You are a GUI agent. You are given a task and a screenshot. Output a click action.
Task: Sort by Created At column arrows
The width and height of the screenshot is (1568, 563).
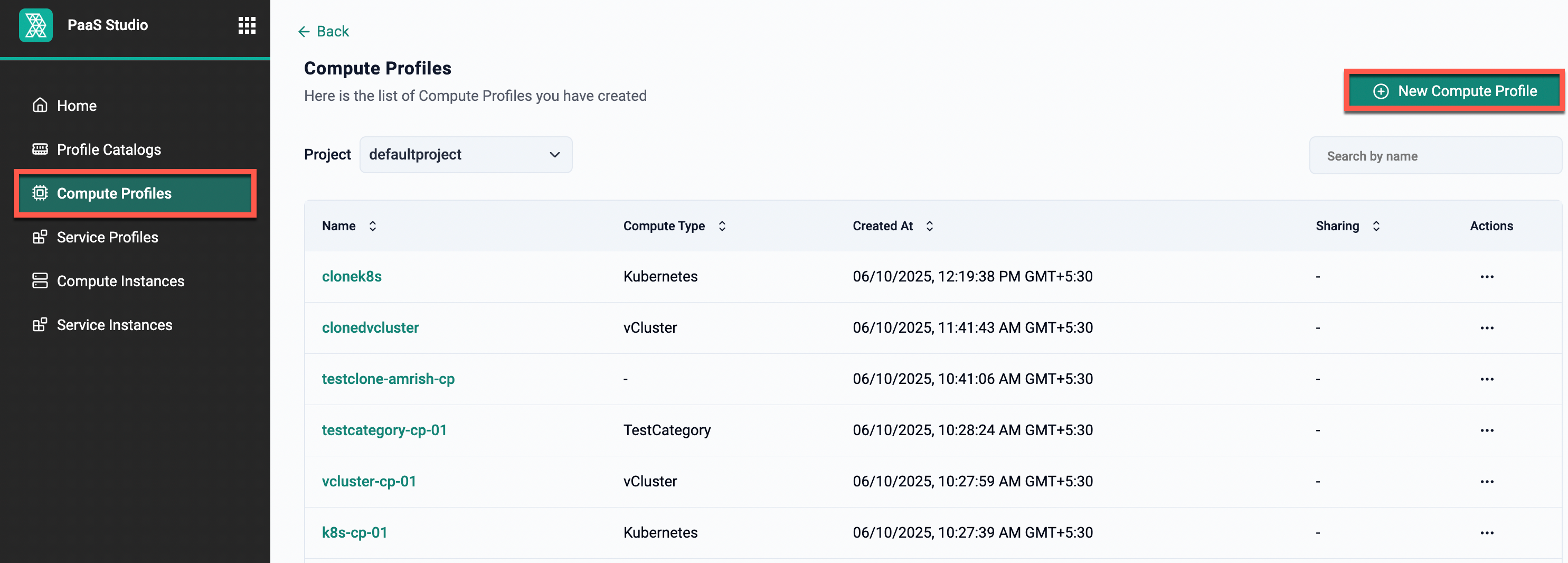tap(930, 226)
